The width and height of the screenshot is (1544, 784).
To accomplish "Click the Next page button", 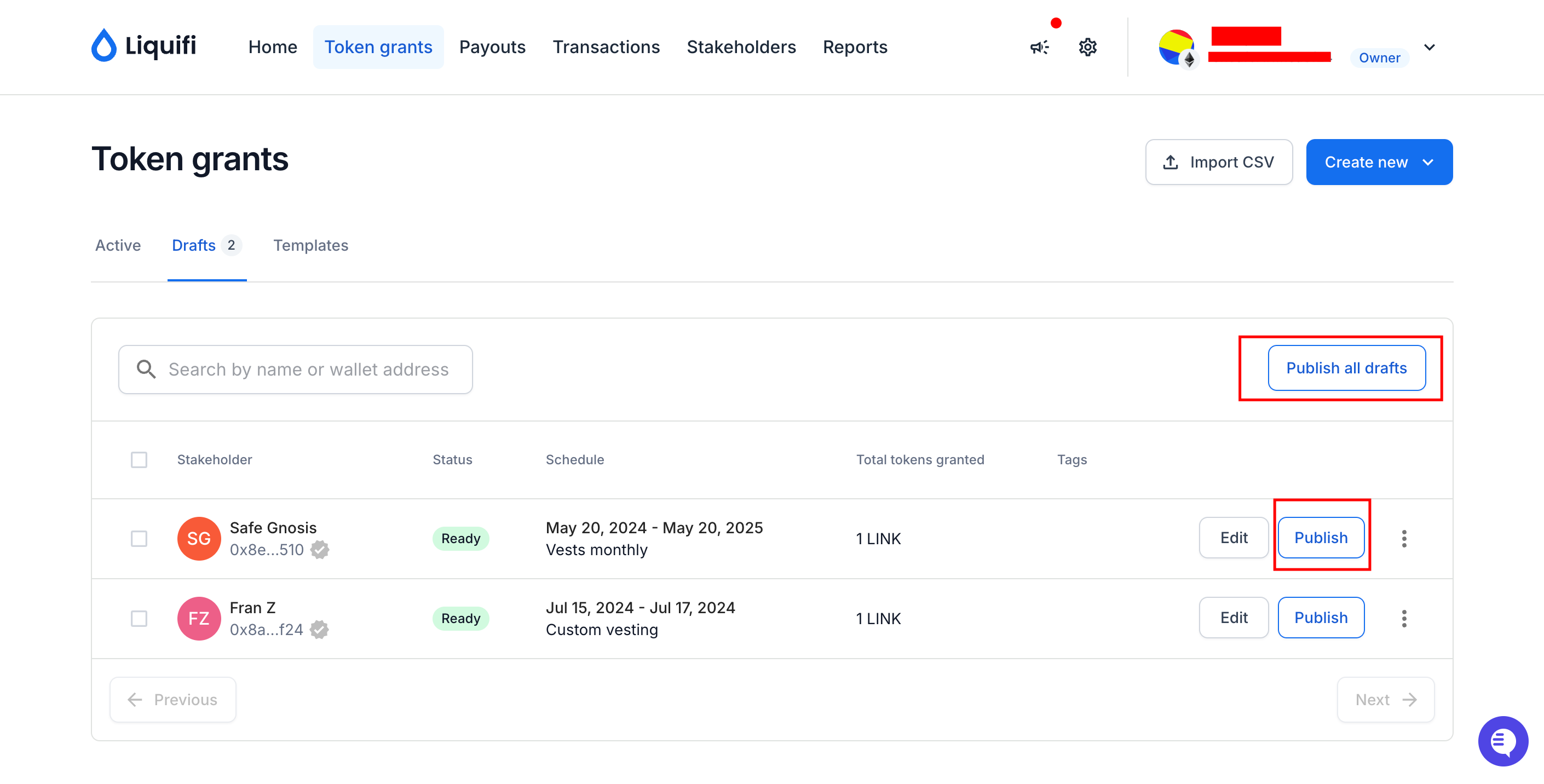I will coord(1386,700).
